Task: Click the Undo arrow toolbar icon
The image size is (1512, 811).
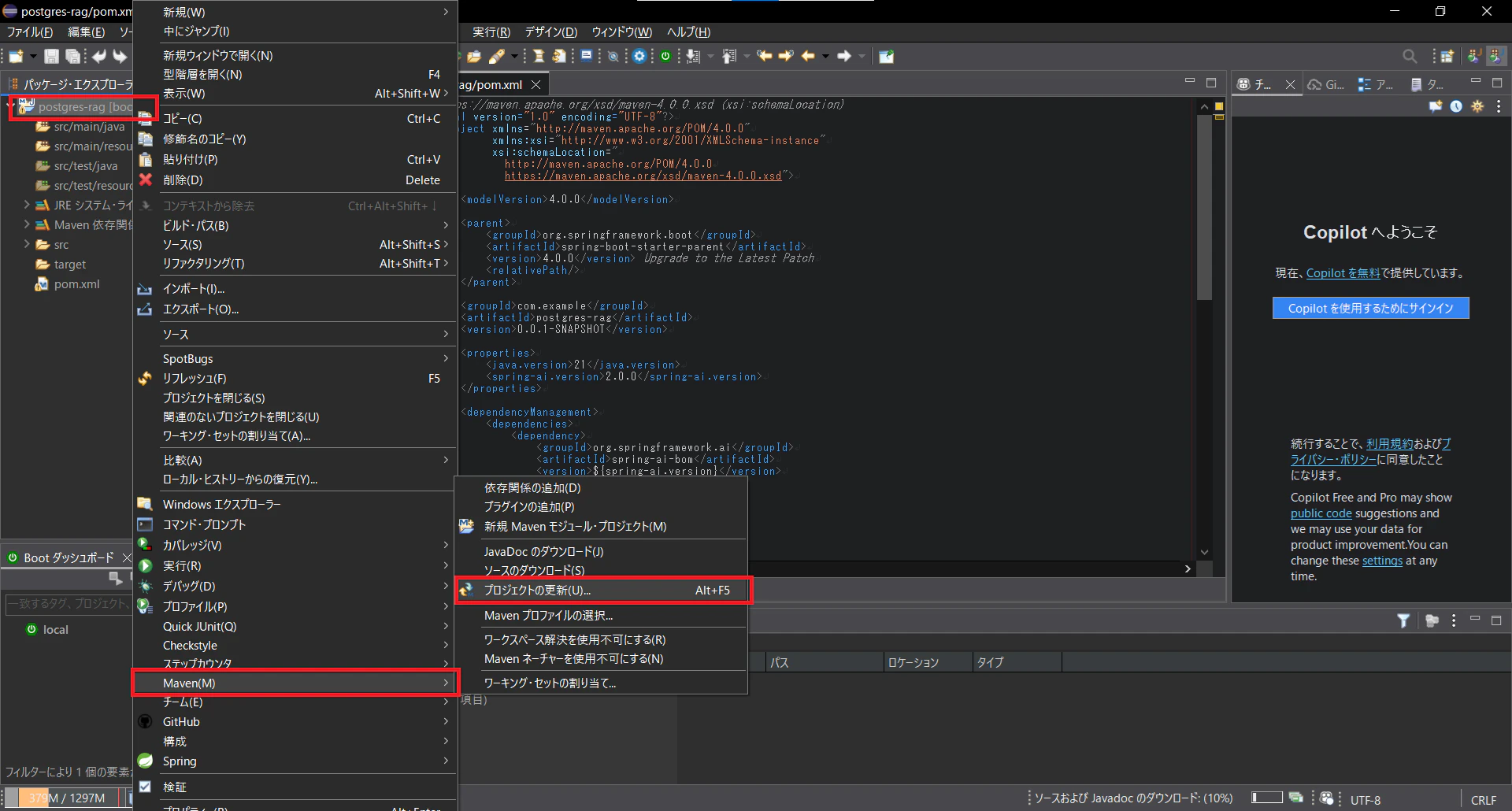Action: pos(99,56)
